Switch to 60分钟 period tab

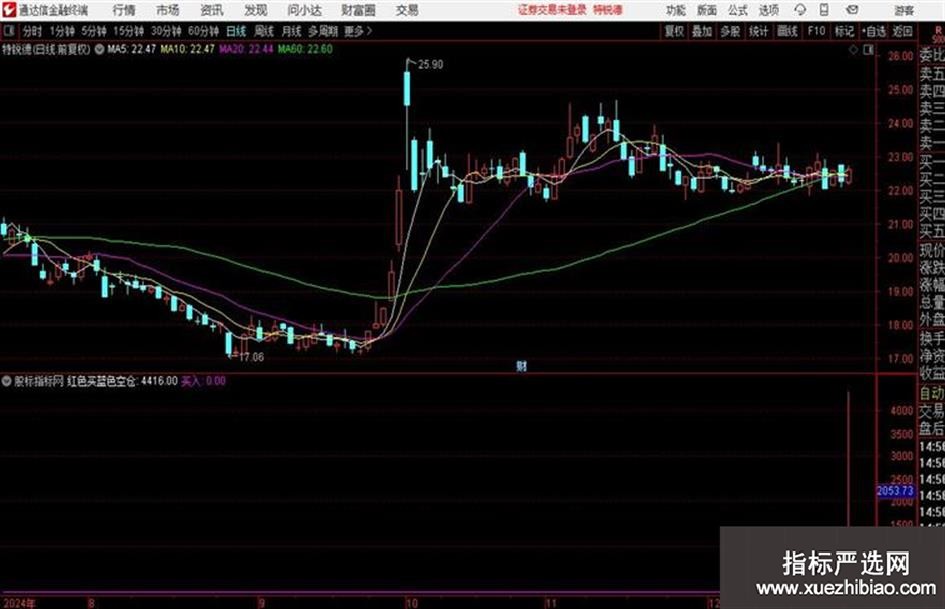point(203,31)
